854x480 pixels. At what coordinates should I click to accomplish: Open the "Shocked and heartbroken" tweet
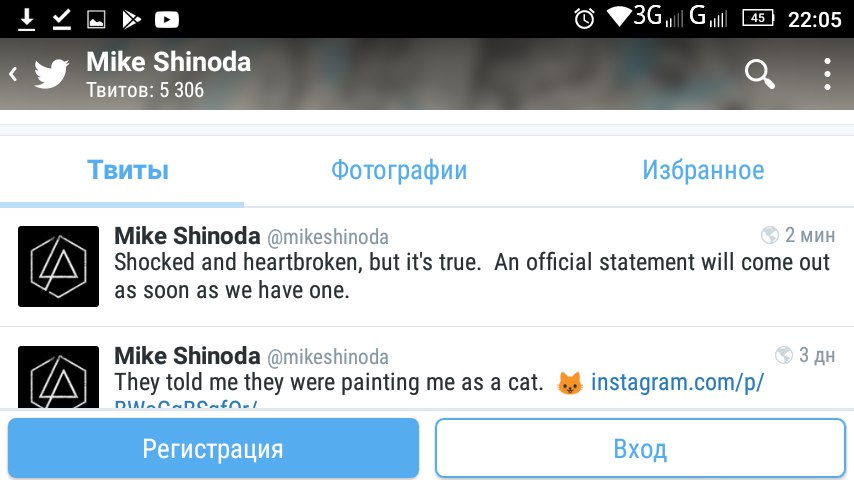tap(427, 267)
